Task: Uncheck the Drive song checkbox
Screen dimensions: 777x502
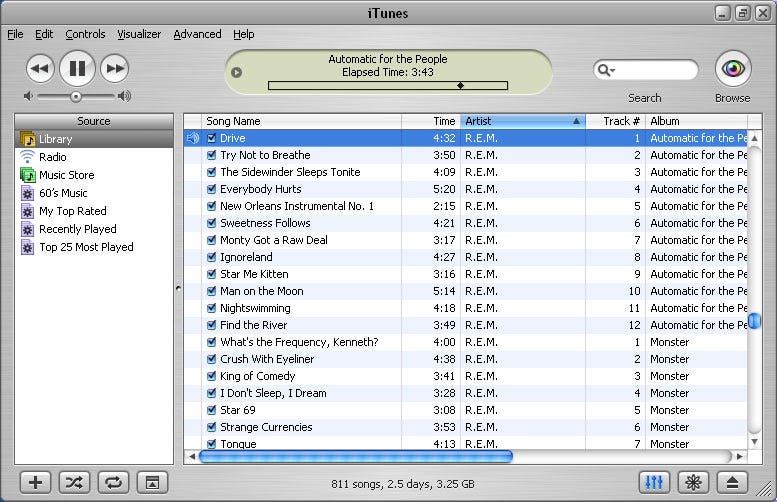Action: [x=212, y=138]
